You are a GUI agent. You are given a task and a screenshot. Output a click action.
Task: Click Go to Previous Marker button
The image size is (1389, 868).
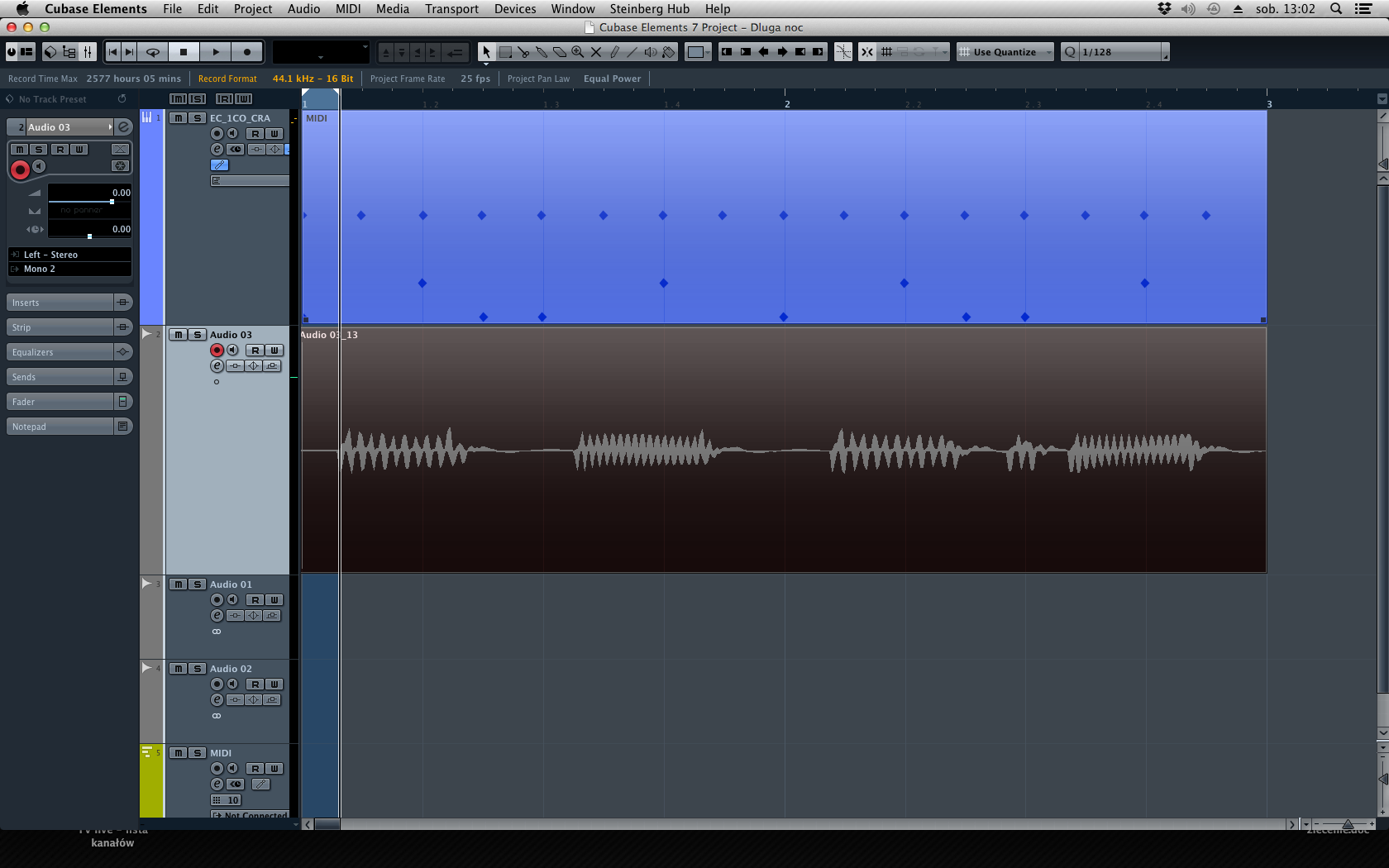tap(113, 52)
